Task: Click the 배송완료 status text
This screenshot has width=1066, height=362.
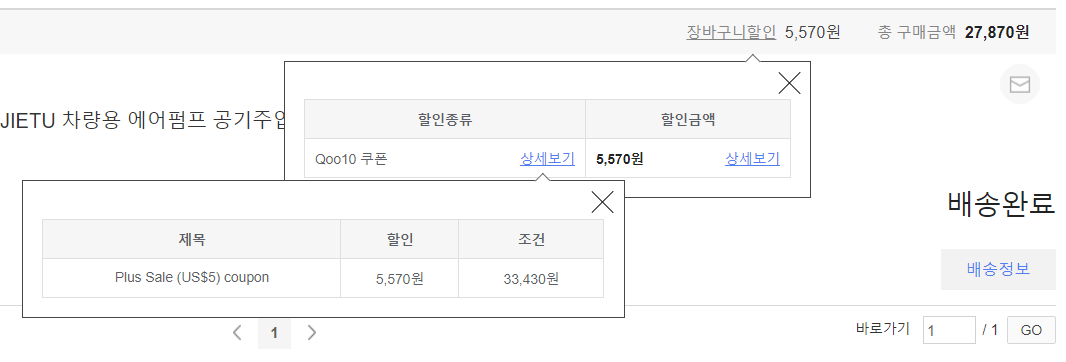Action: click(1001, 203)
